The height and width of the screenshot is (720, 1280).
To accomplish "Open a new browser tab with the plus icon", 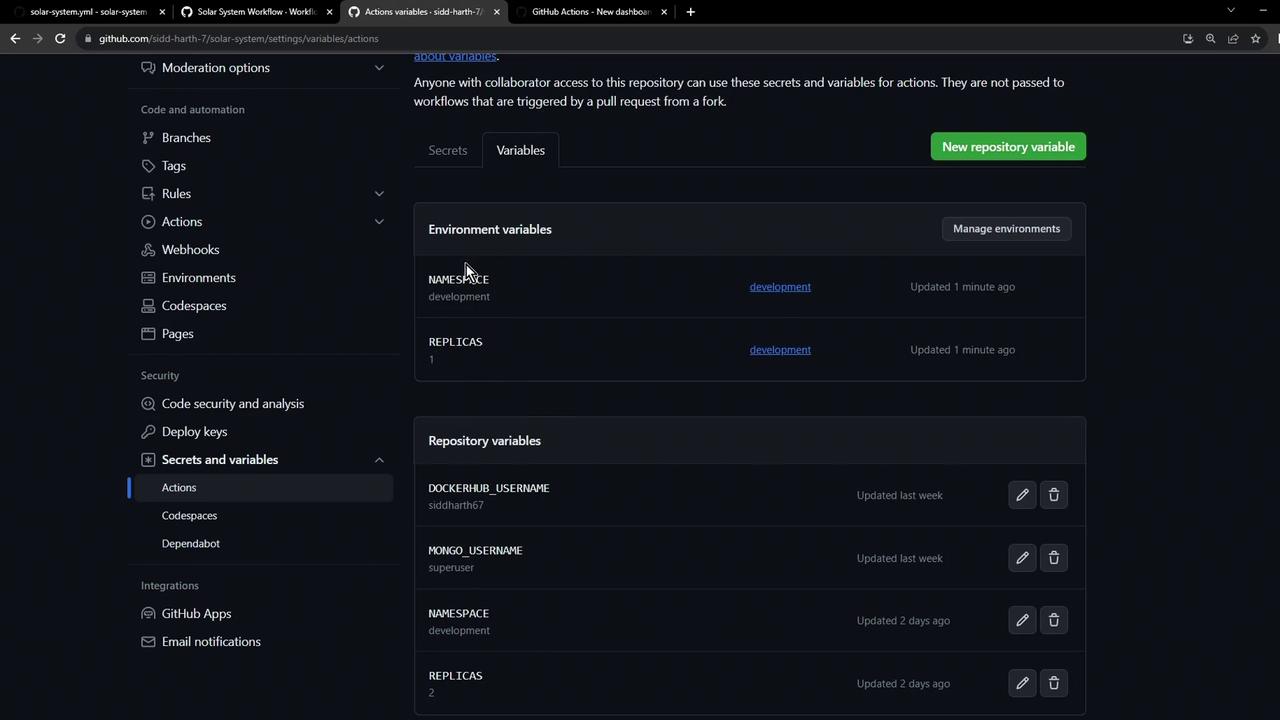I will pos(690,12).
